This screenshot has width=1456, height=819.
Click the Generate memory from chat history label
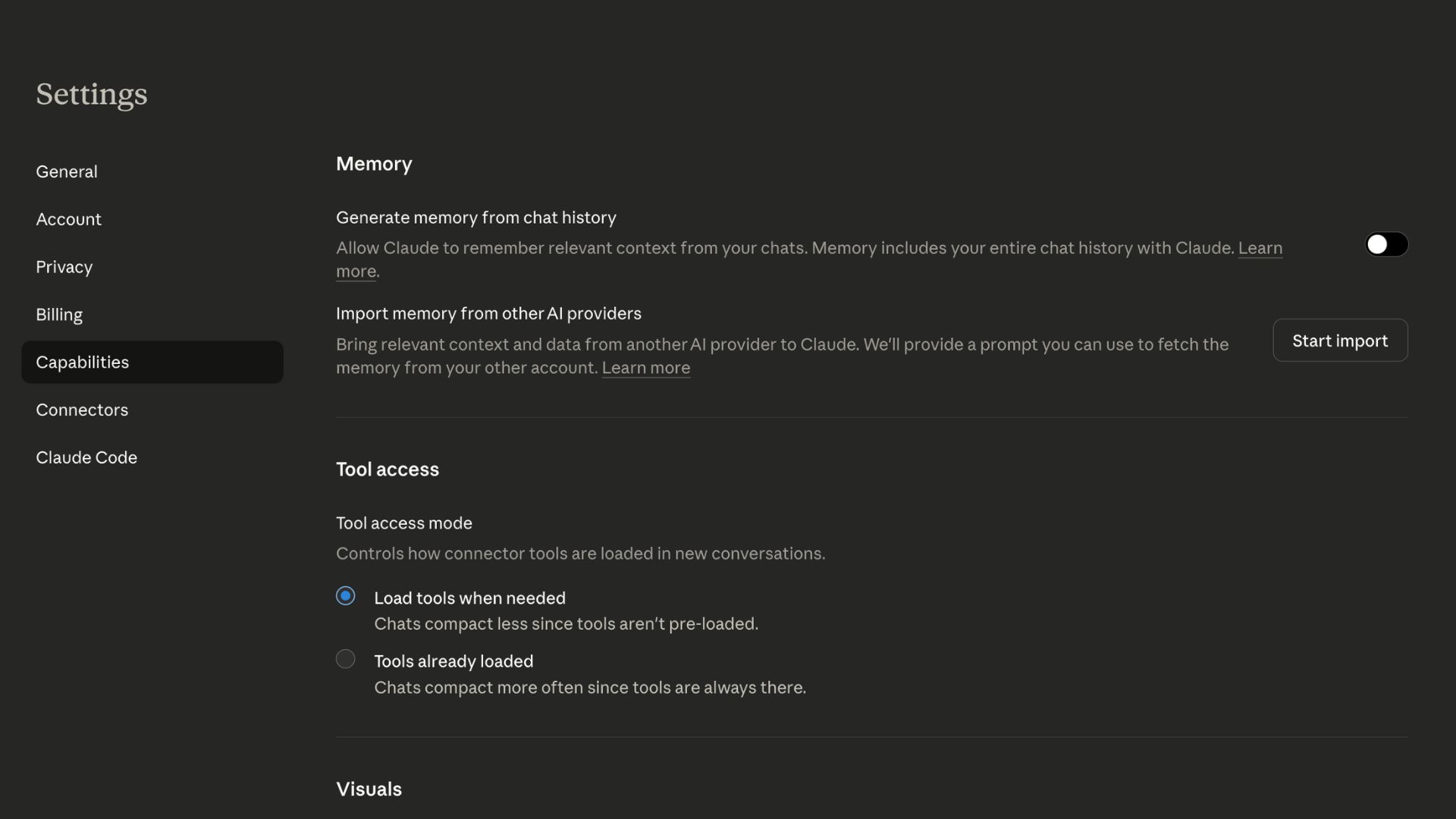pos(475,218)
